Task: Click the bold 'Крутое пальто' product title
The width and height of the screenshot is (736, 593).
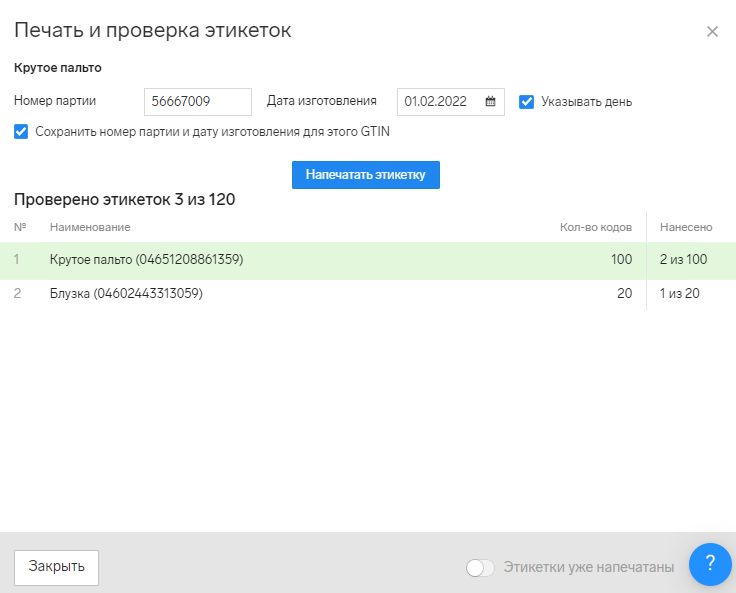Action: click(58, 68)
